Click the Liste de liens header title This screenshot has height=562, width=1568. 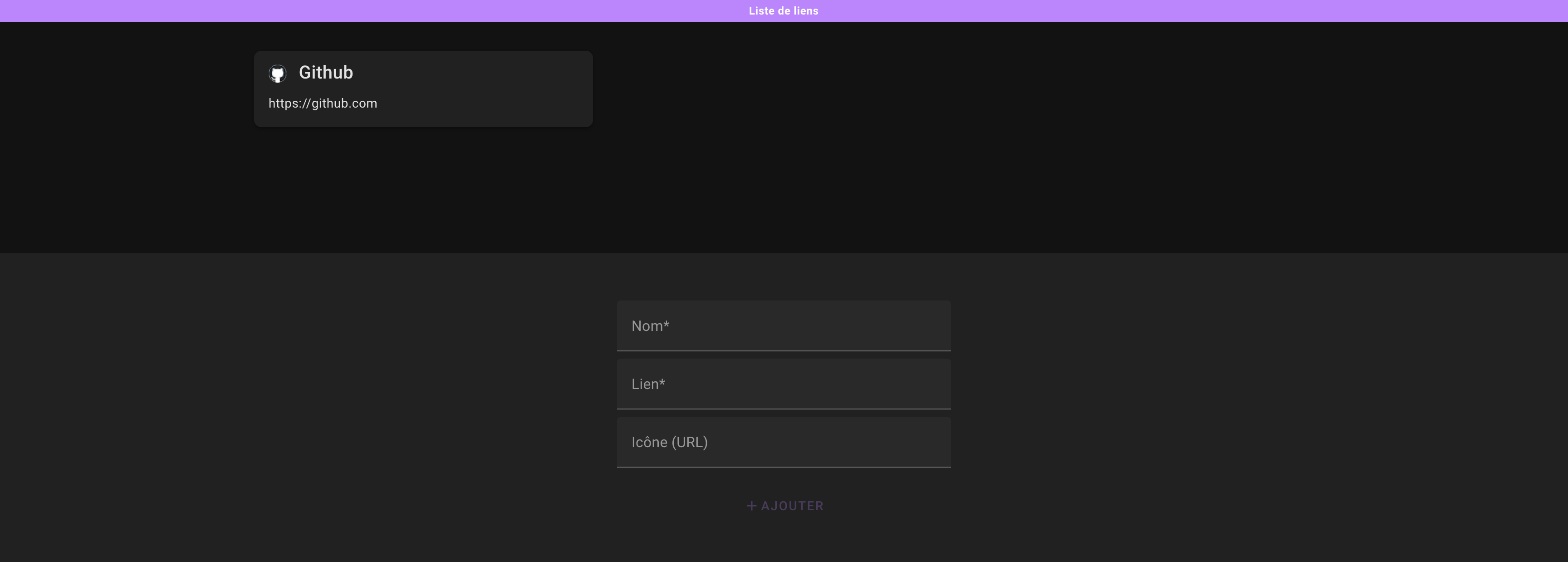784,11
